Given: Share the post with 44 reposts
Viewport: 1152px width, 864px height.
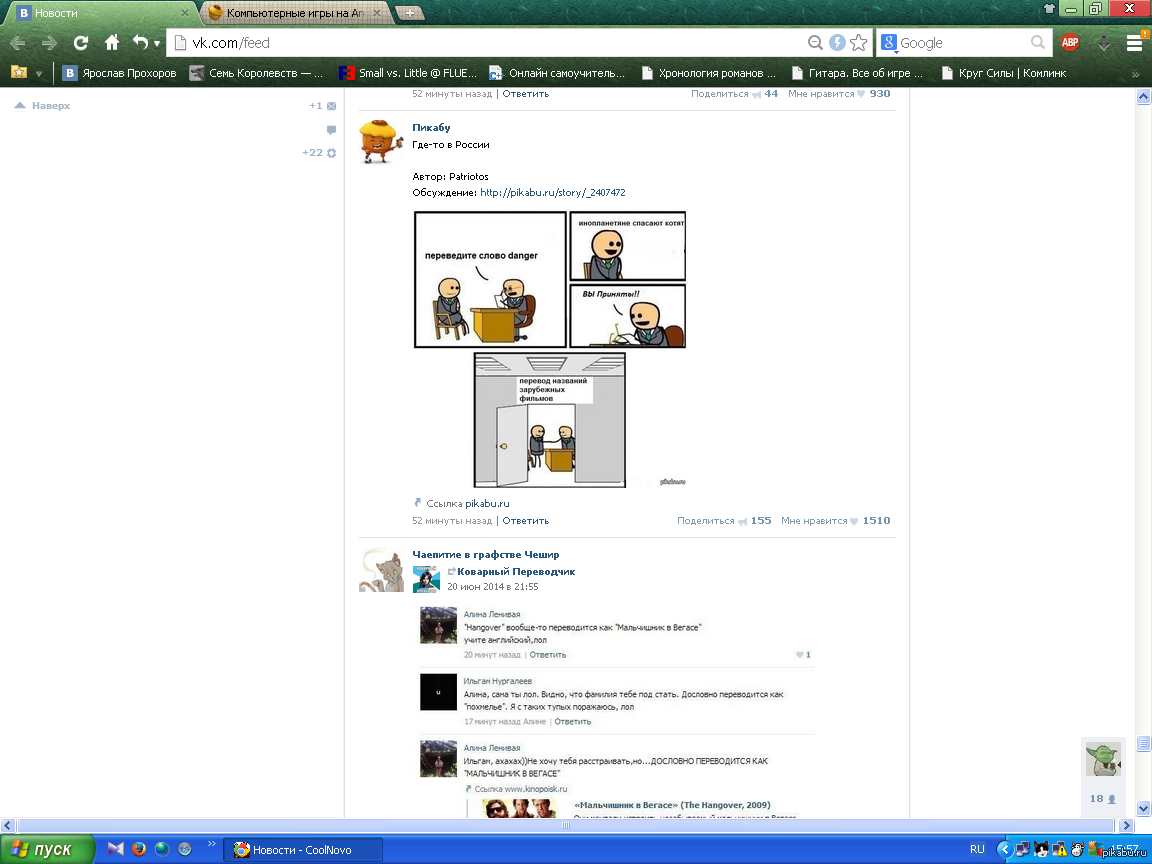Looking at the screenshot, I should pos(734,94).
